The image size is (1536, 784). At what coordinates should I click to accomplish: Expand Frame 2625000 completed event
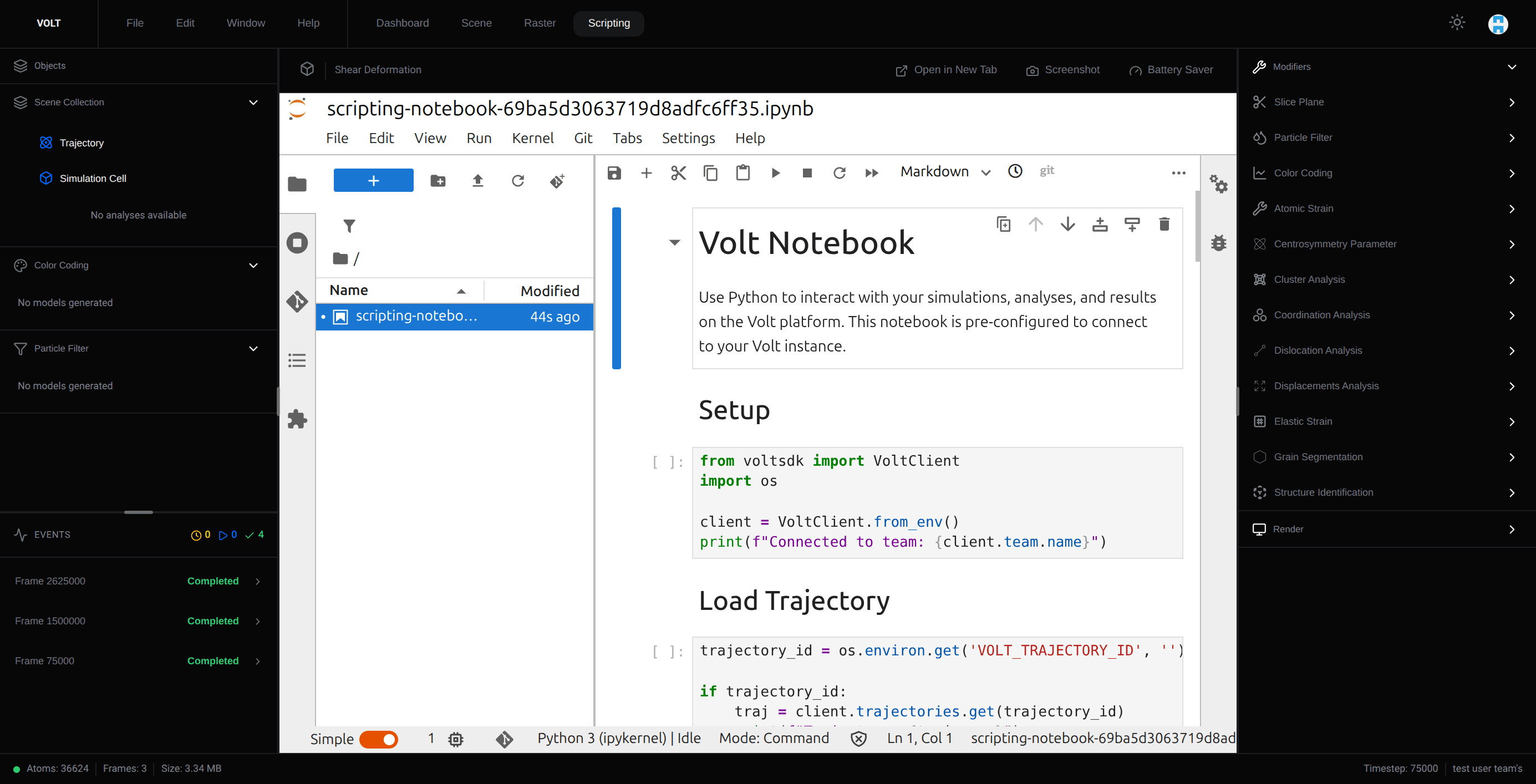[x=258, y=581]
